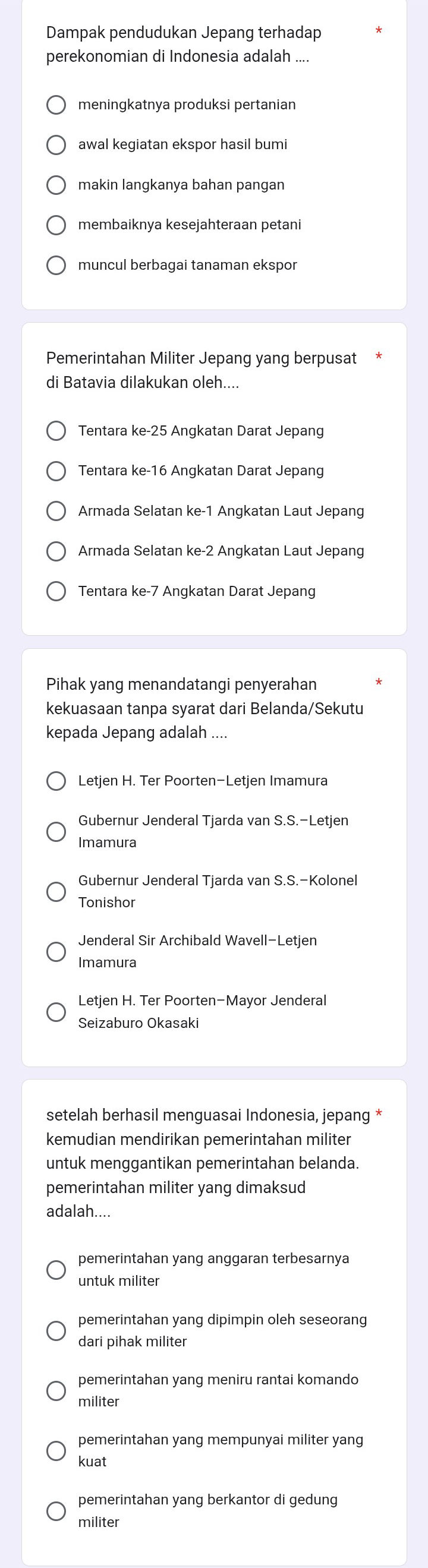Select answer "awal kegiatan ekspor hasil bumi"
Screen dimensions: 428x1568
pyautogui.click(x=56, y=145)
